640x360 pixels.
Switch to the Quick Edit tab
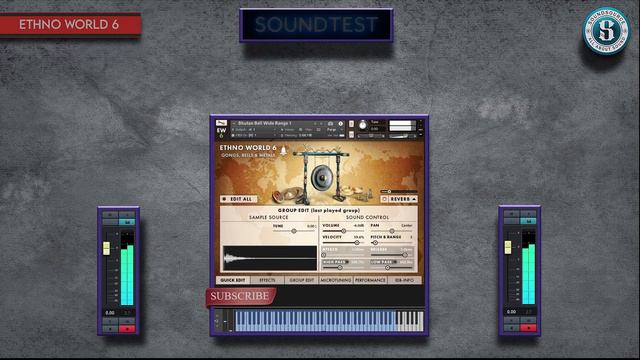233,280
